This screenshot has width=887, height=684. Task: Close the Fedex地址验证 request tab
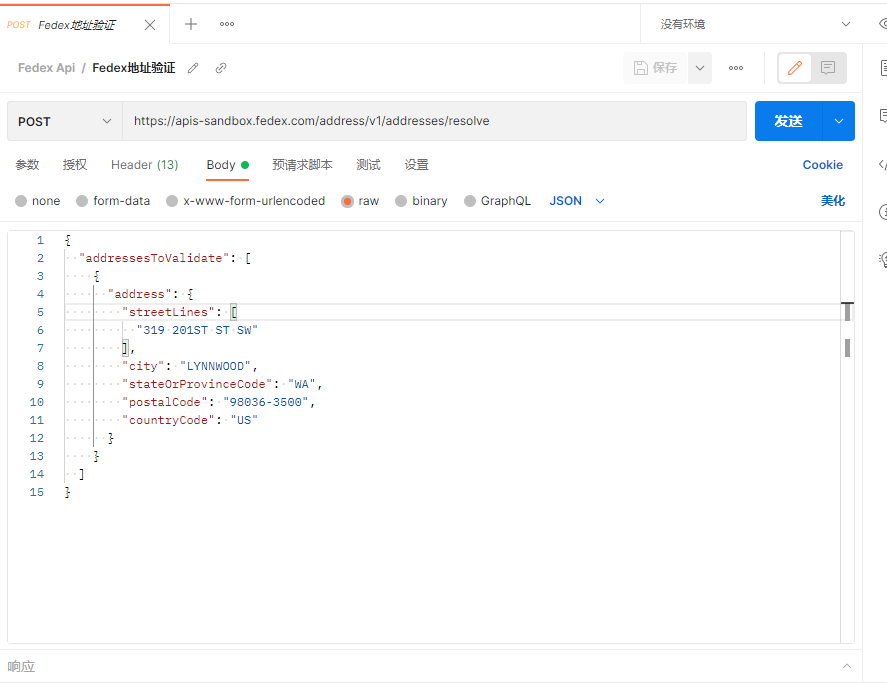pyautogui.click(x=150, y=25)
